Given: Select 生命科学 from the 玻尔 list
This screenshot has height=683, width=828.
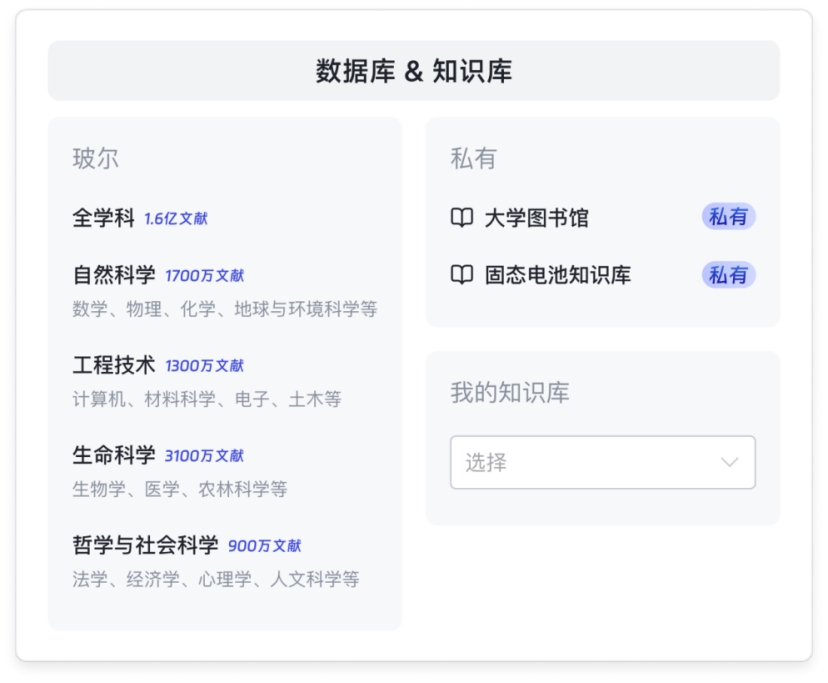Looking at the screenshot, I should coord(114,455).
